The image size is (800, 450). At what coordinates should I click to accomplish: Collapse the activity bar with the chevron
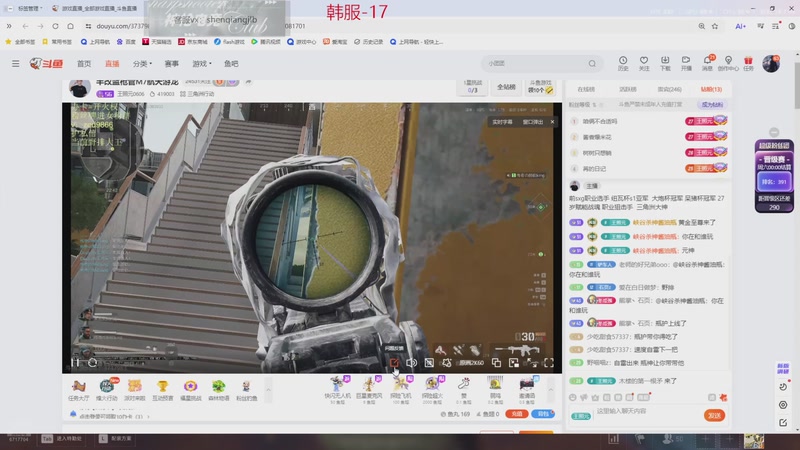pos(268,390)
